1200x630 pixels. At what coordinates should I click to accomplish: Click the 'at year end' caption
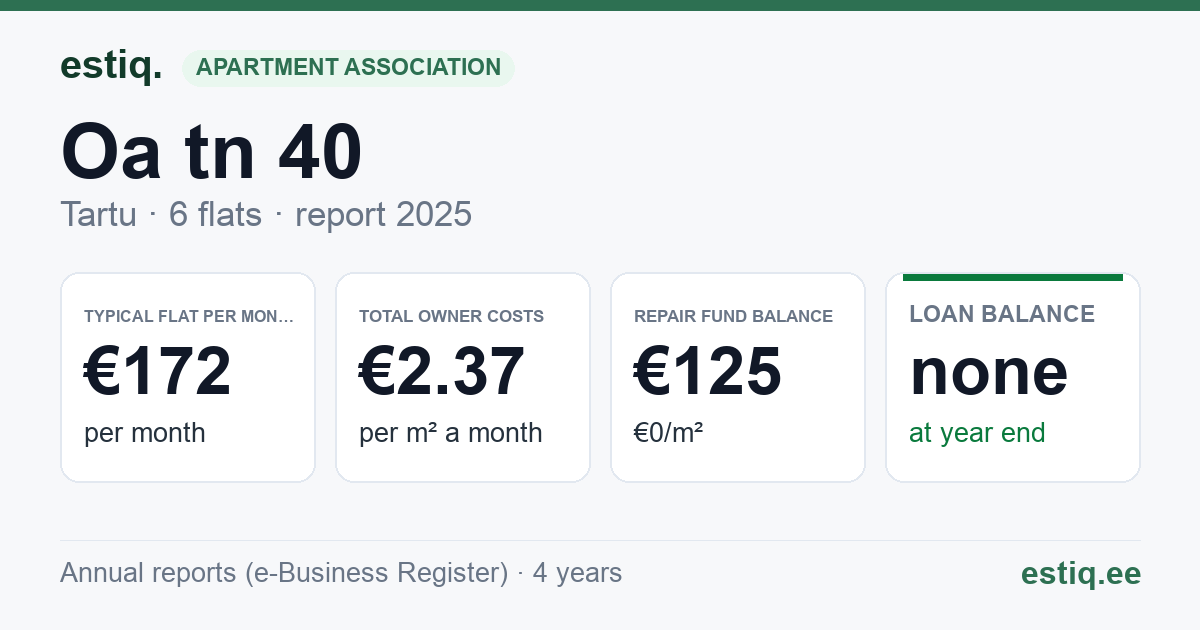(x=977, y=433)
